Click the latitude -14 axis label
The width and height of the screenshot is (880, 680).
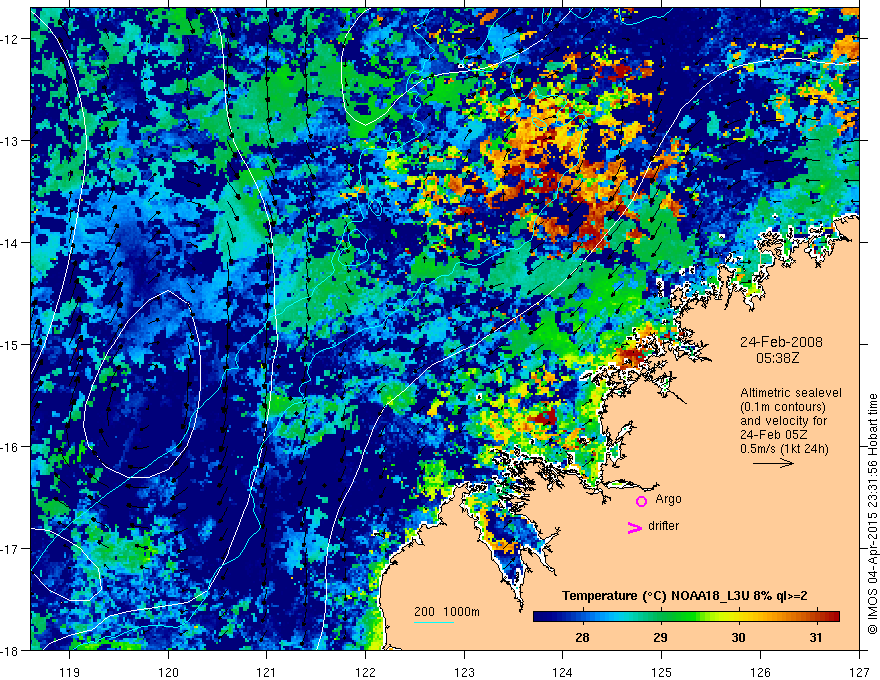11,243
